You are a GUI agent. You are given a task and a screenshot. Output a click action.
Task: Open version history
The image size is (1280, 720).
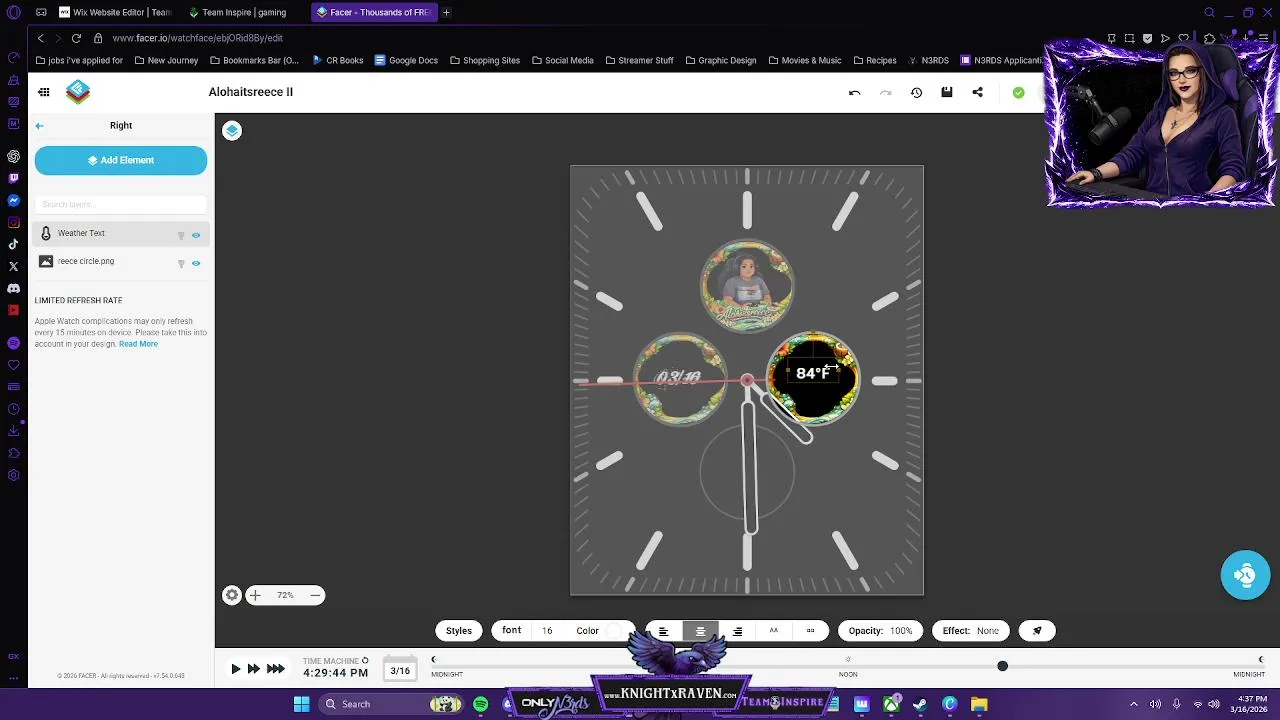pyautogui.click(x=916, y=93)
